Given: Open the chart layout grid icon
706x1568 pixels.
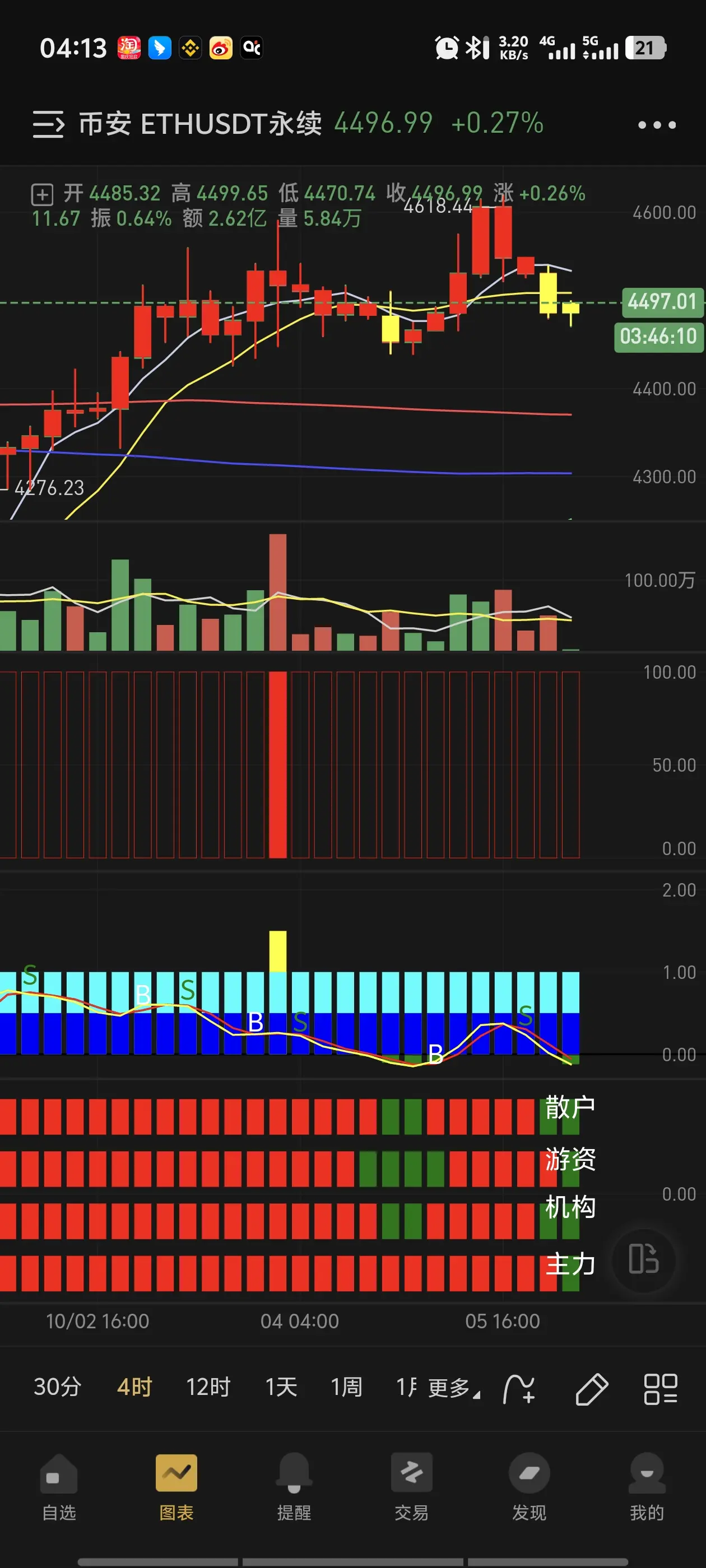Looking at the screenshot, I should tap(660, 1389).
